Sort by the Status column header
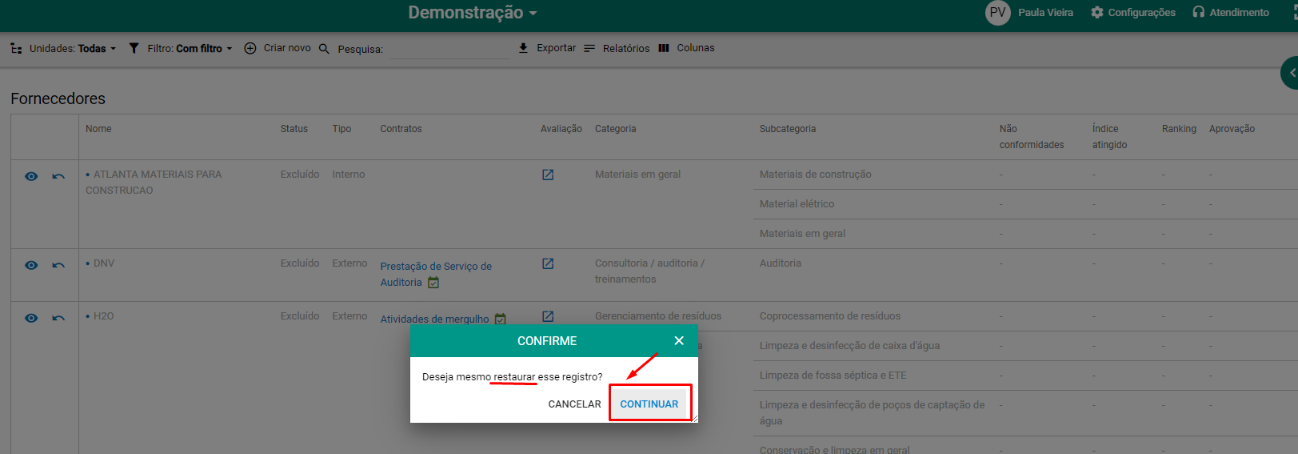The width and height of the screenshot is (1298, 454). 294,129
